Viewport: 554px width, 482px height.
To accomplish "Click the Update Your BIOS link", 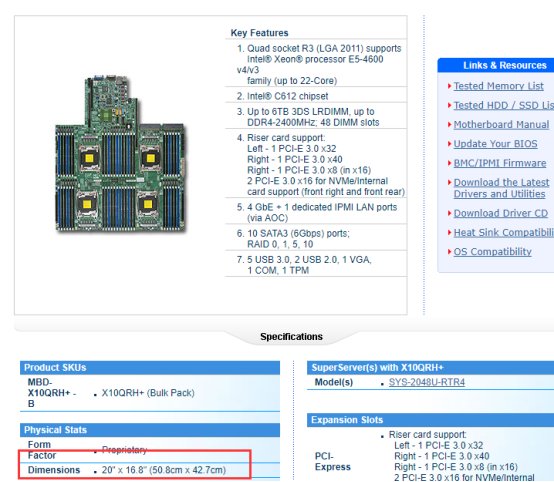I will tap(495, 144).
